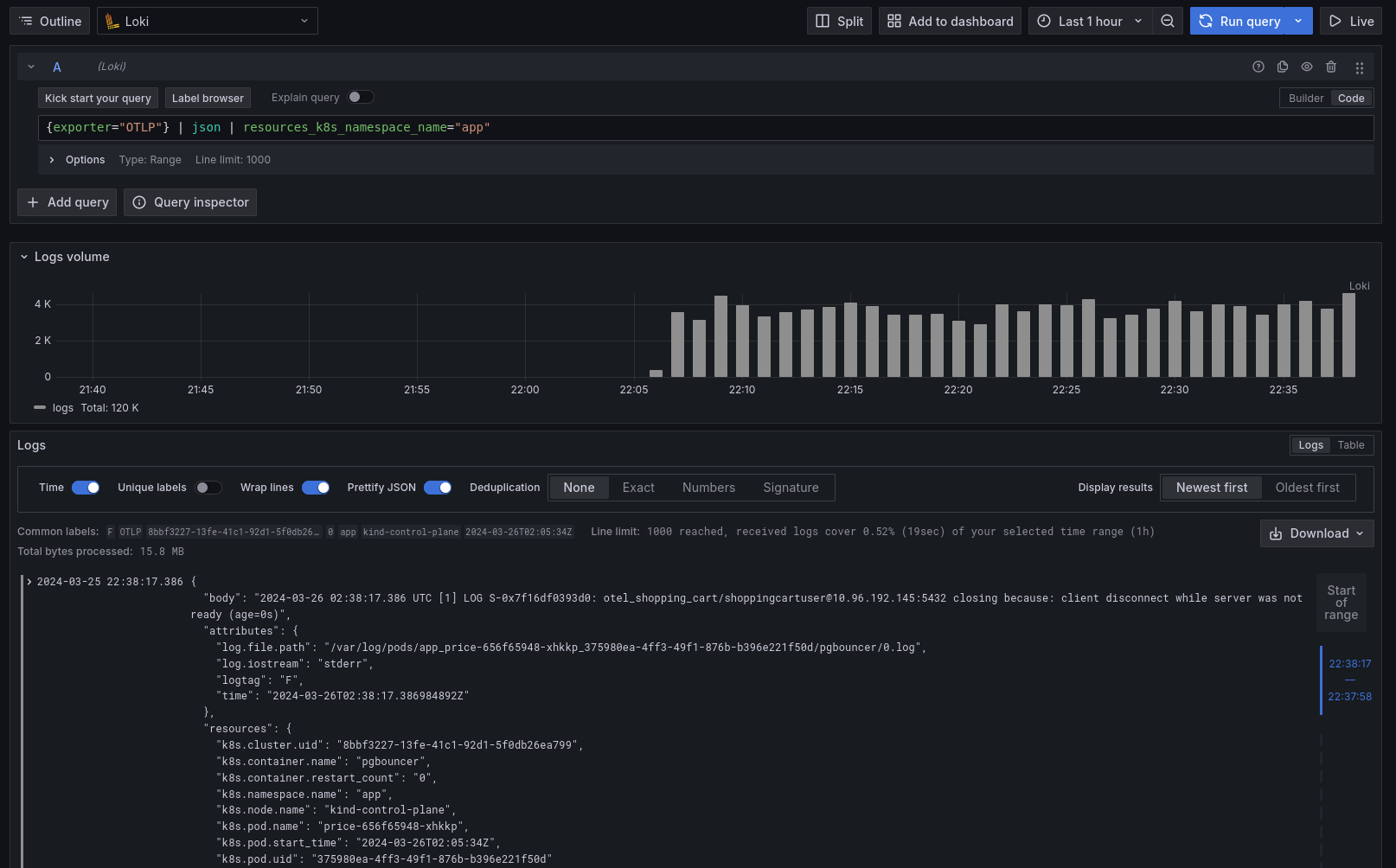Select the Logs view tab
Viewport: 1396px width, 868px height.
pos(1310,445)
